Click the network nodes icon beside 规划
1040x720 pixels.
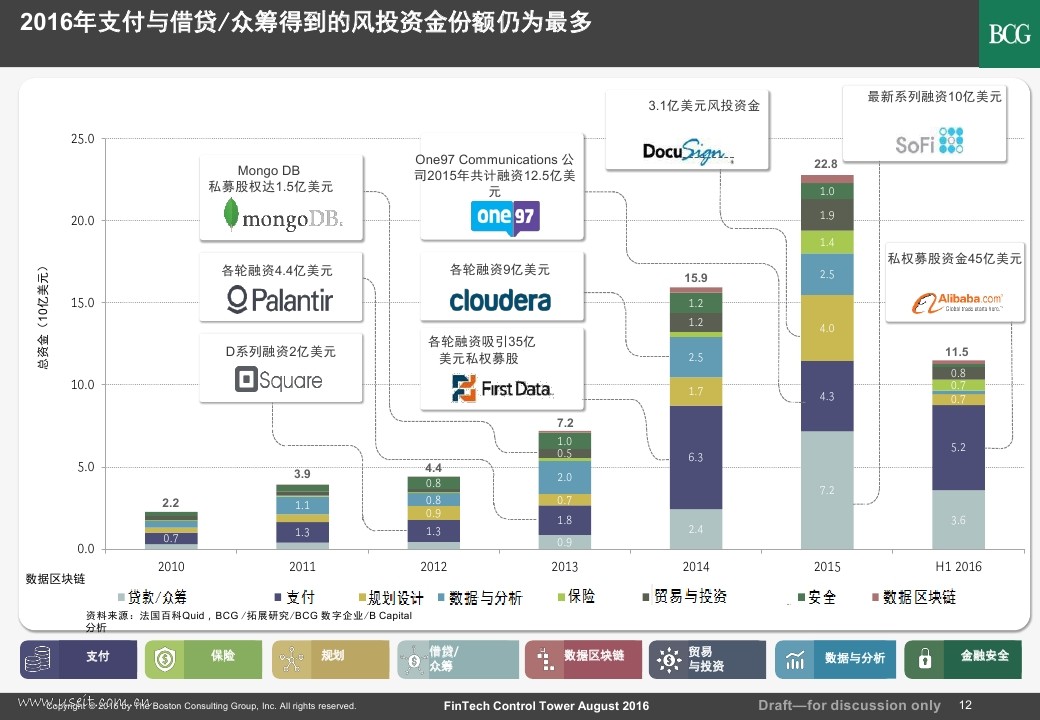[x=291, y=660]
